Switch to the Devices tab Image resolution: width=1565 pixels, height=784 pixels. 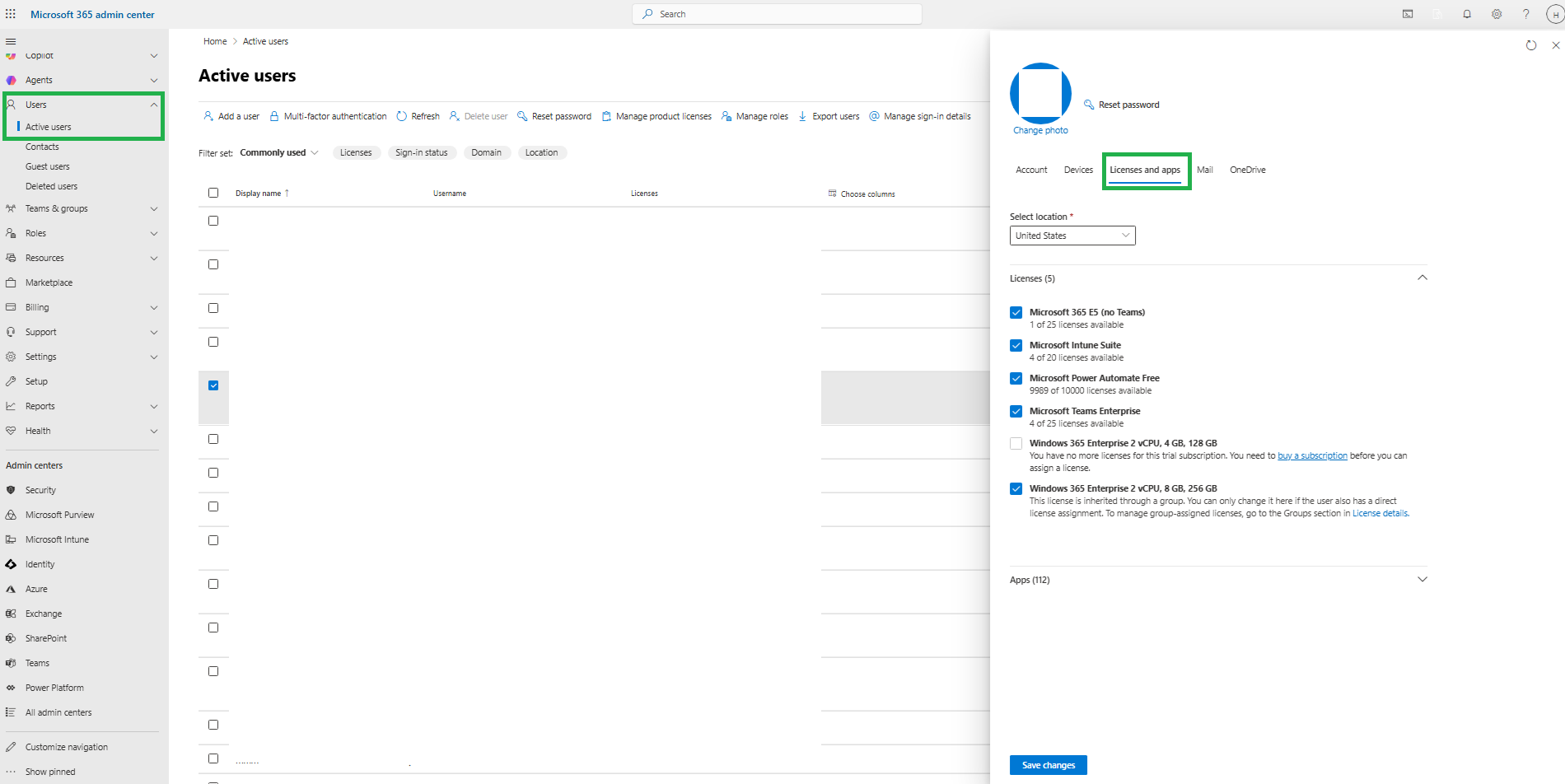(x=1078, y=170)
